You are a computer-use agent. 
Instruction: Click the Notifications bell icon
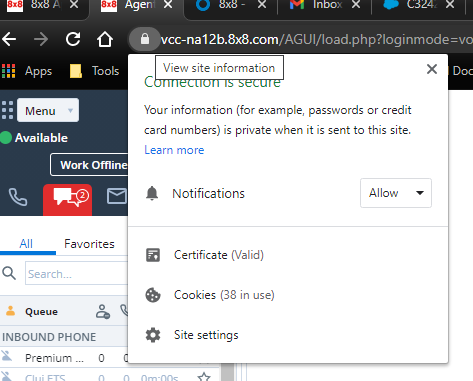tap(152, 193)
